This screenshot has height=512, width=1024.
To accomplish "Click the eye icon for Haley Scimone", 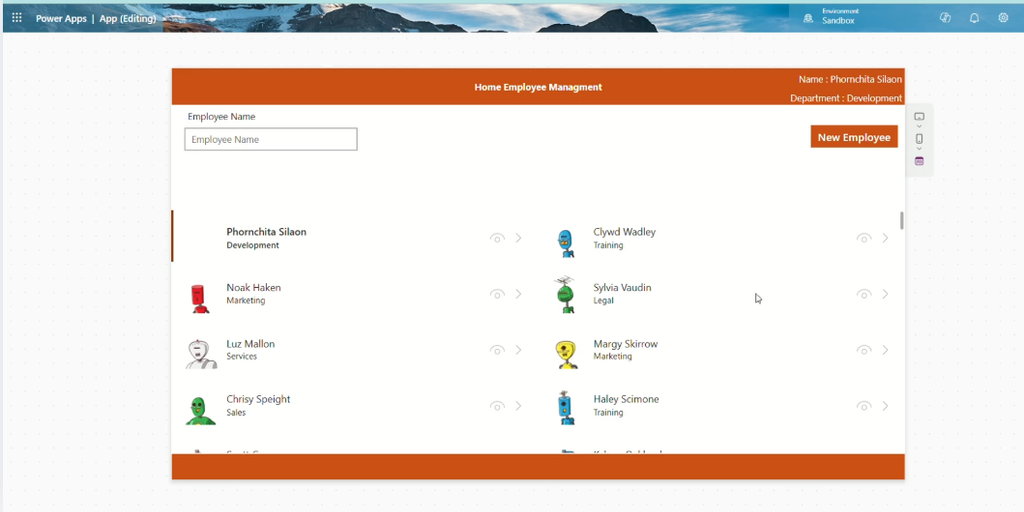I will [x=864, y=406].
